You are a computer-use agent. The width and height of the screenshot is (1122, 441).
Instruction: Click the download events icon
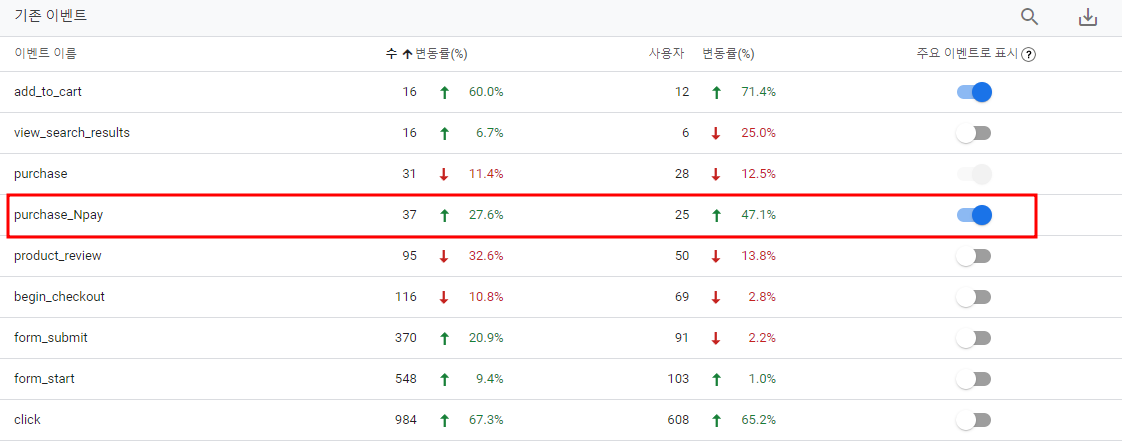click(x=1088, y=17)
